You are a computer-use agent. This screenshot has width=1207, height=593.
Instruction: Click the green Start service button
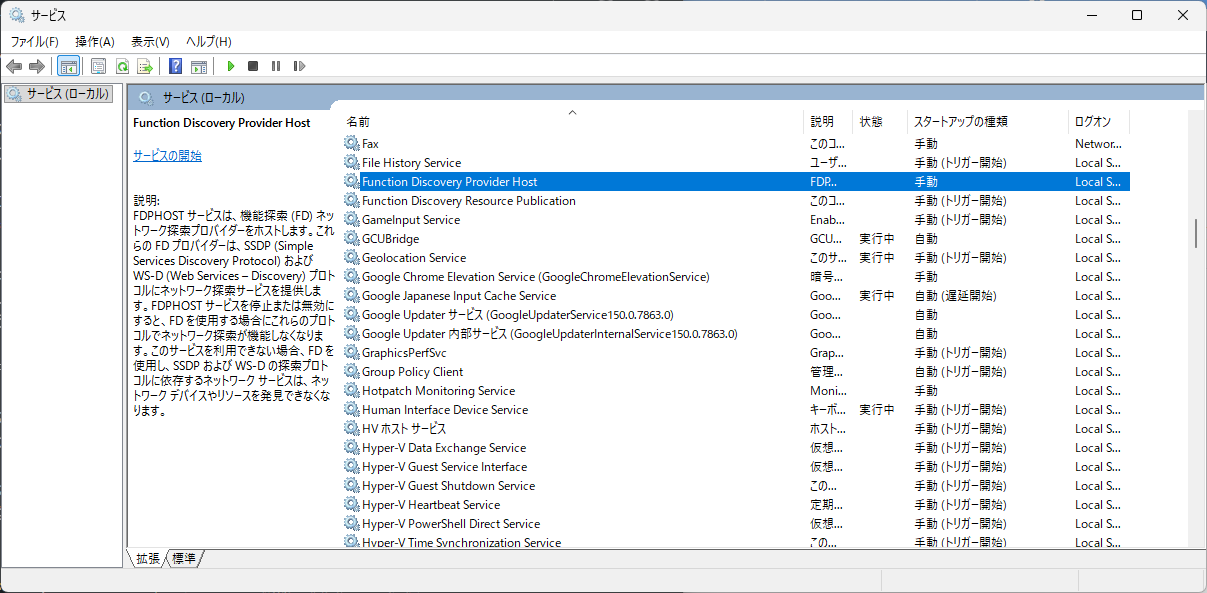tap(231, 66)
